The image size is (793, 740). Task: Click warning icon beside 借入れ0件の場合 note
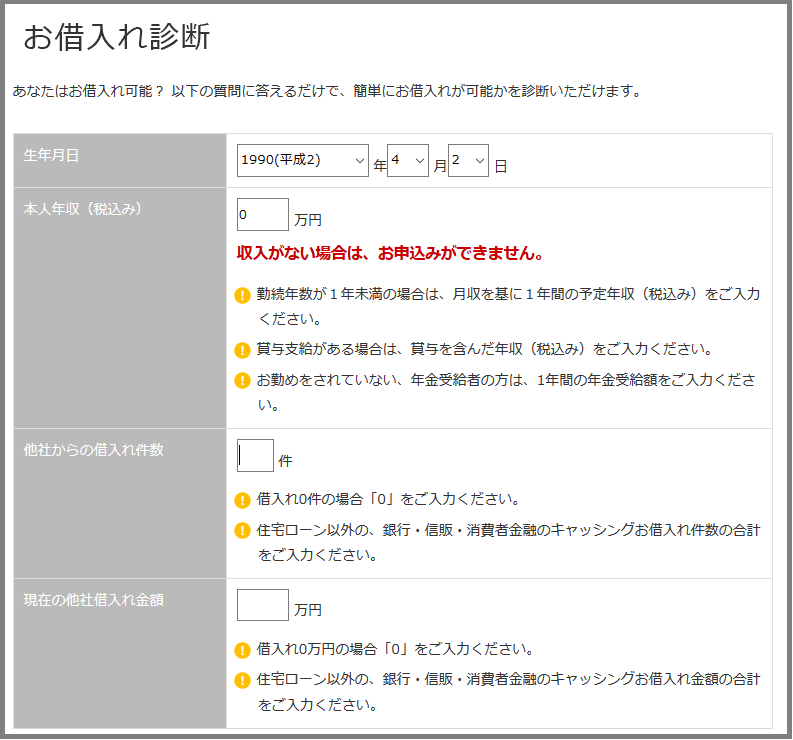[x=243, y=500]
